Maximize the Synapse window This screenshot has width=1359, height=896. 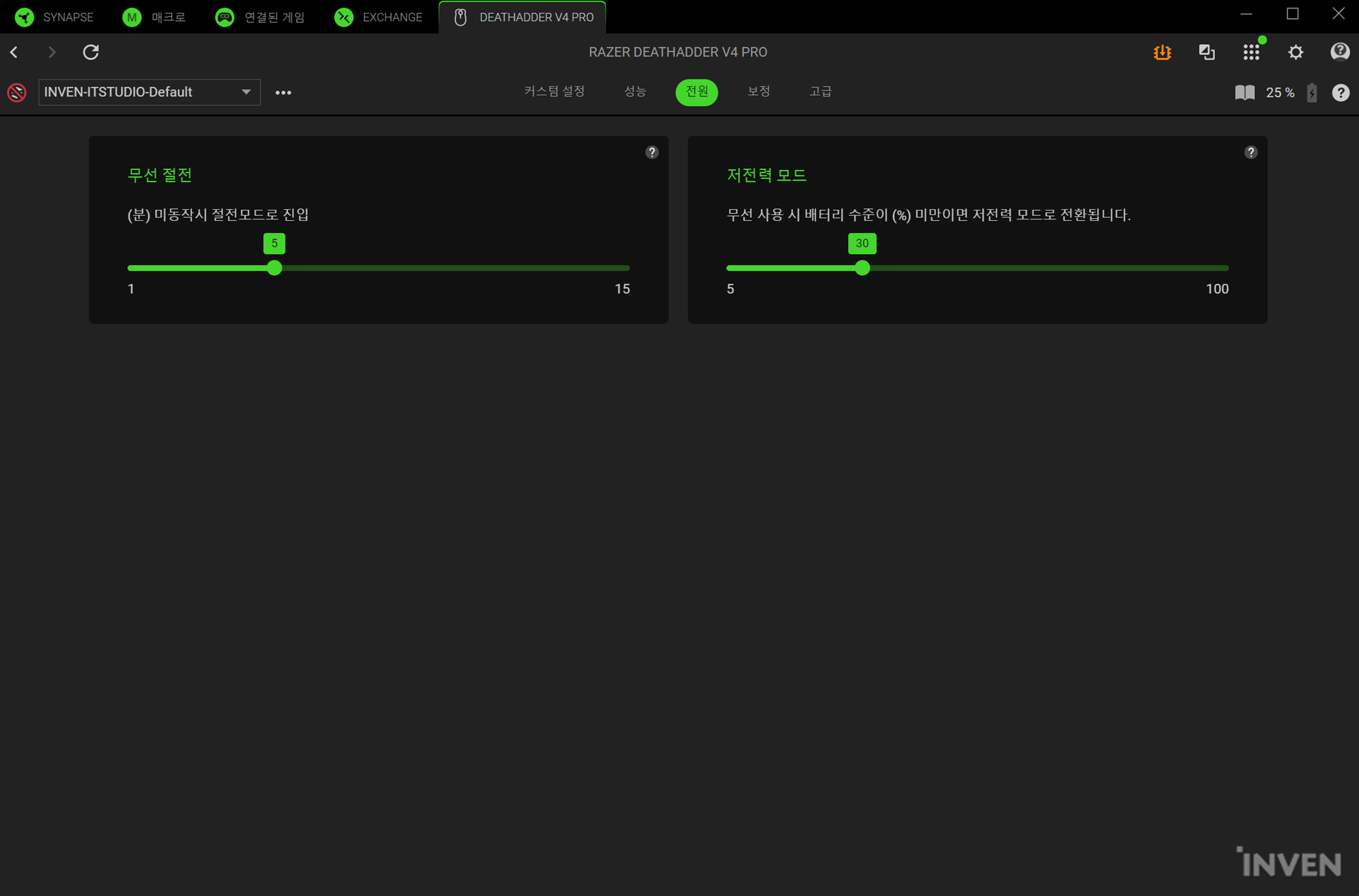tap(1292, 14)
